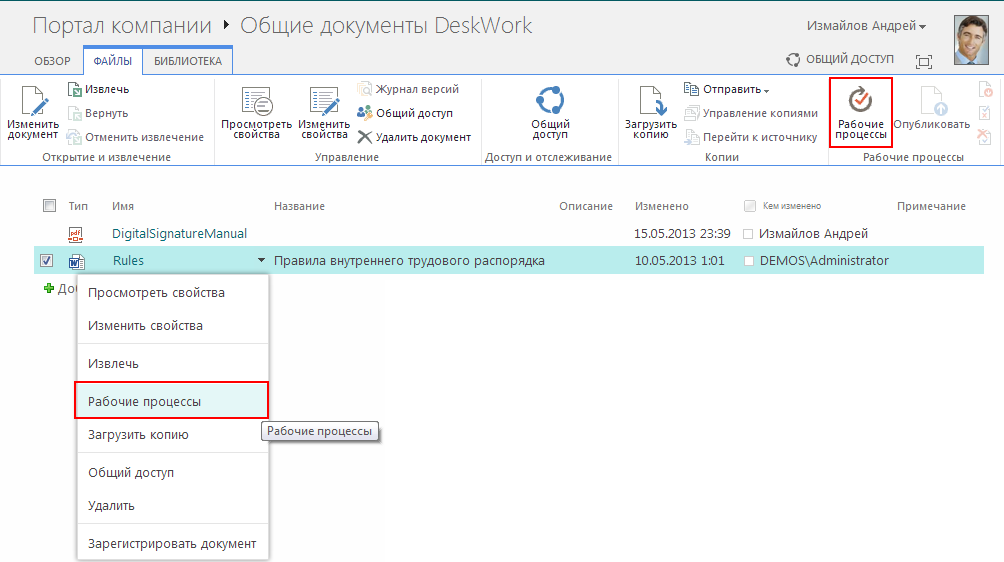Viewport: 1004px width, 562px height.
Task: Click the green plus add document icon
Action: pos(49,288)
